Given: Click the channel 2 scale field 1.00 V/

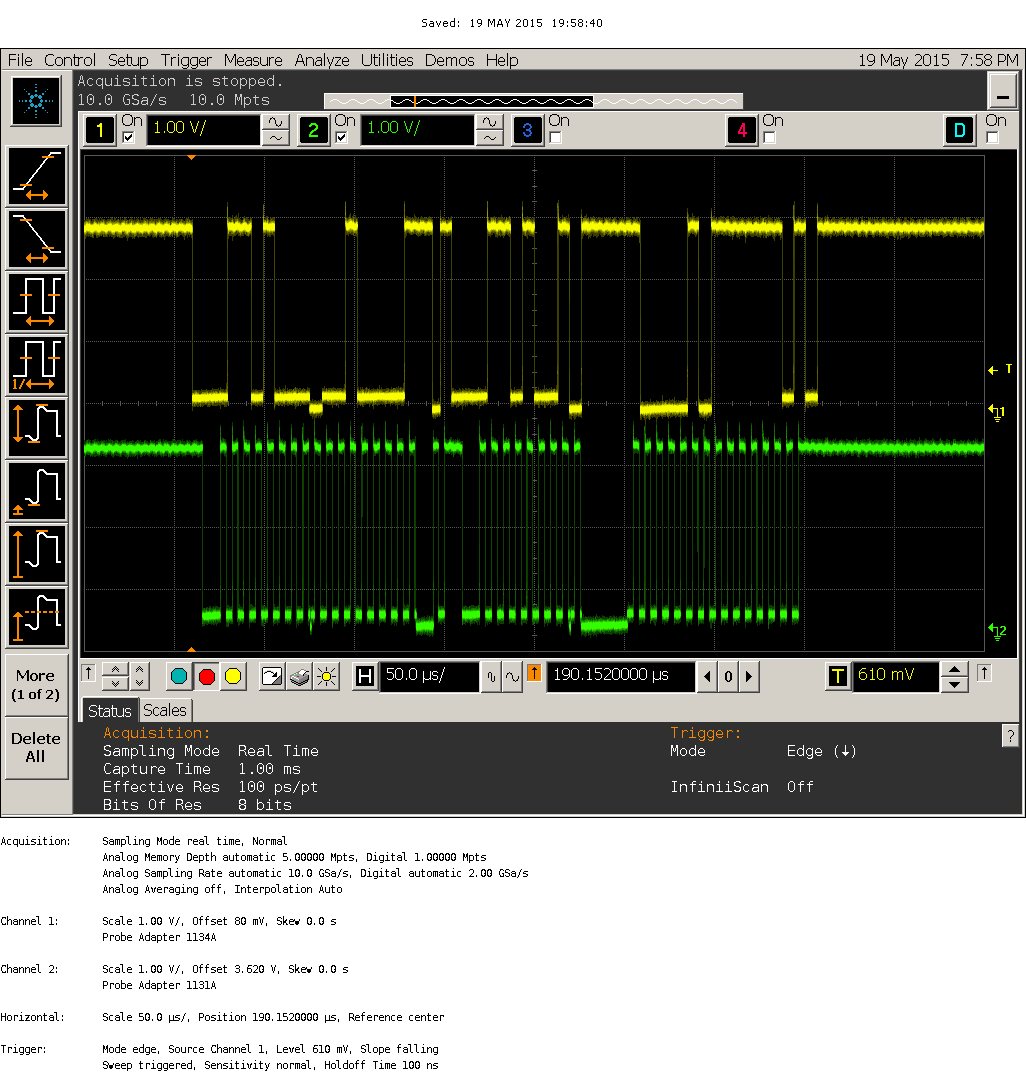Looking at the screenshot, I should tap(417, 130).
